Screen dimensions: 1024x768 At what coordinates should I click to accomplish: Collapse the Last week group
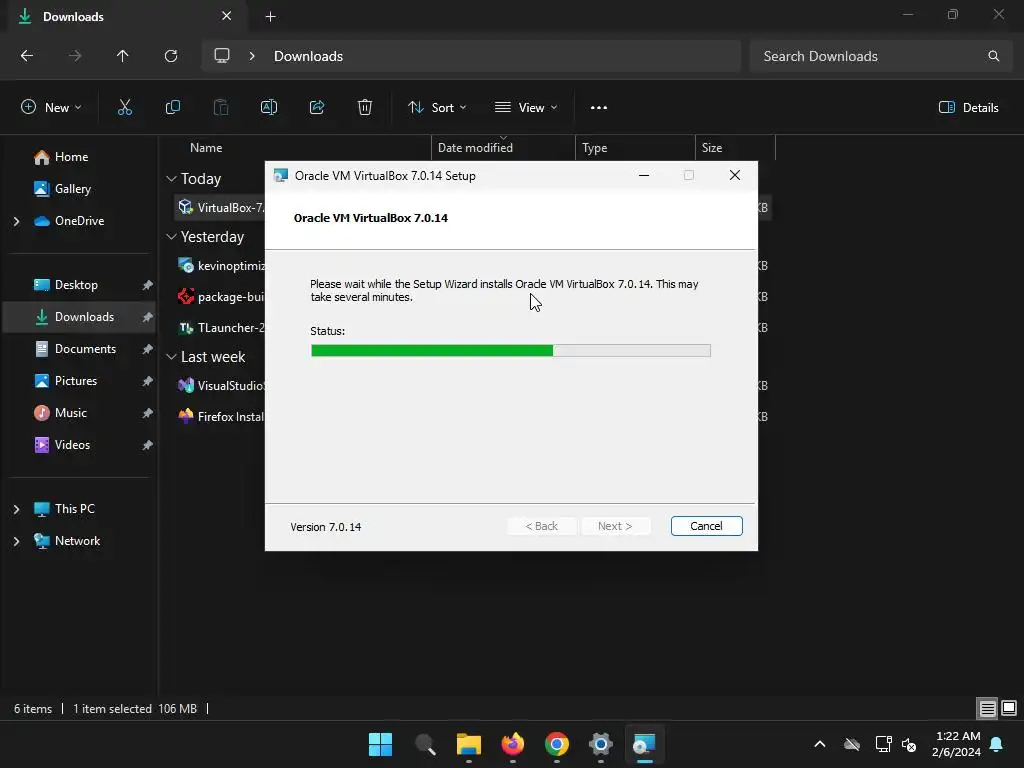click(x=171, y=357)
